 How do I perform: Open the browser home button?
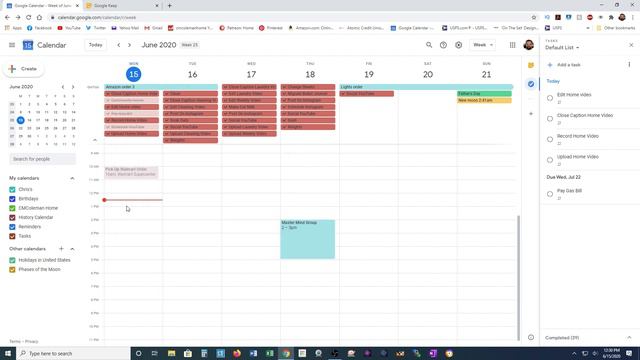(x=39, y=18)
